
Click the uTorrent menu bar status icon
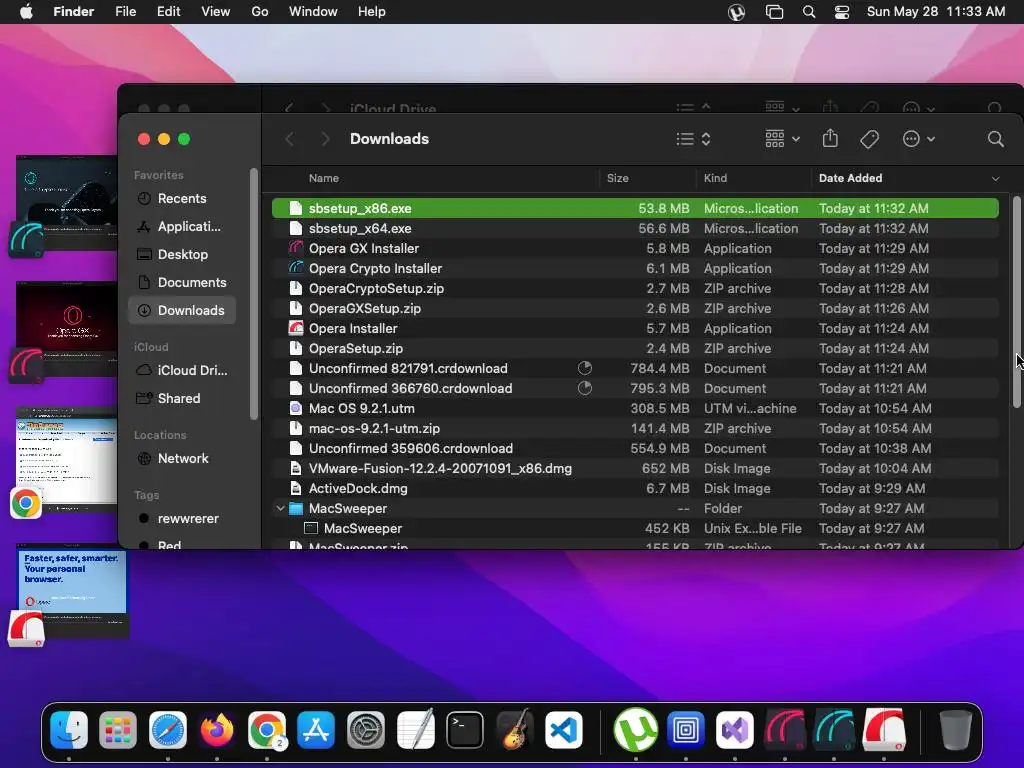coord(737,12)
